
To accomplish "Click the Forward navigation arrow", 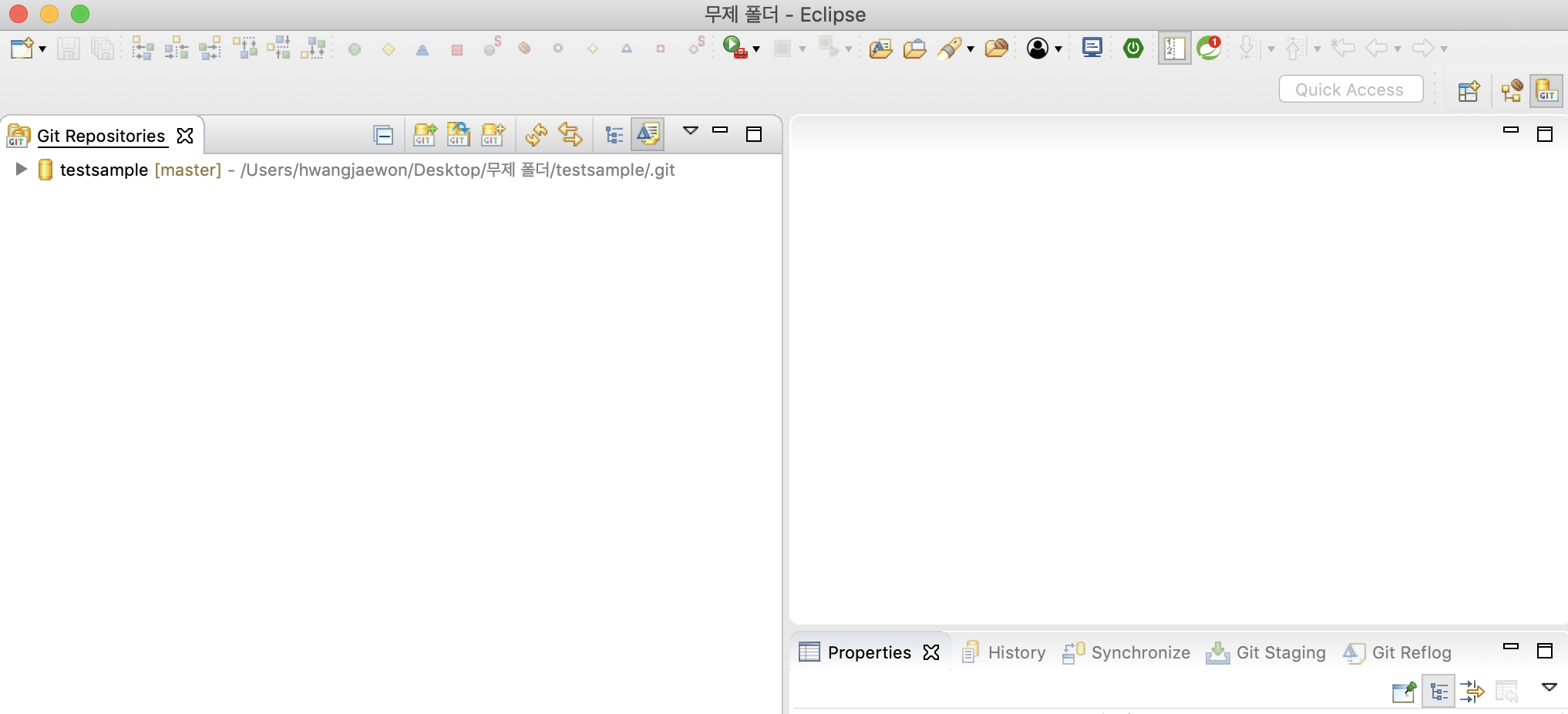I will 1423,48.
